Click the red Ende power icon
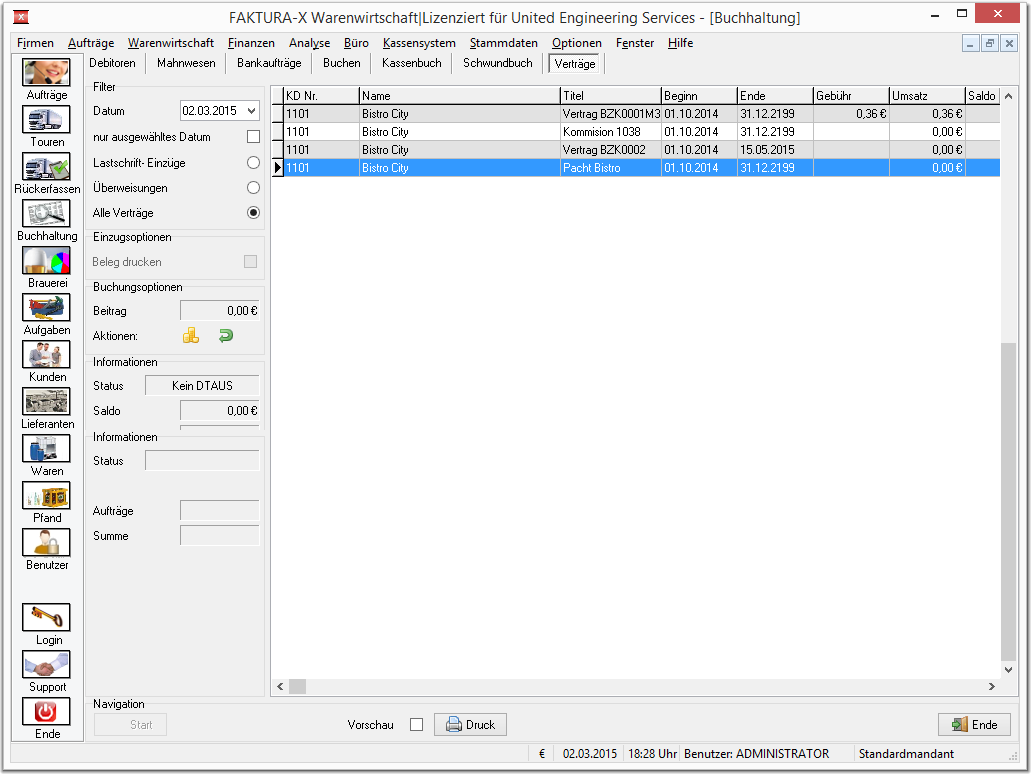The height and width of the screenshot is (774, 1031). (46, 712)
